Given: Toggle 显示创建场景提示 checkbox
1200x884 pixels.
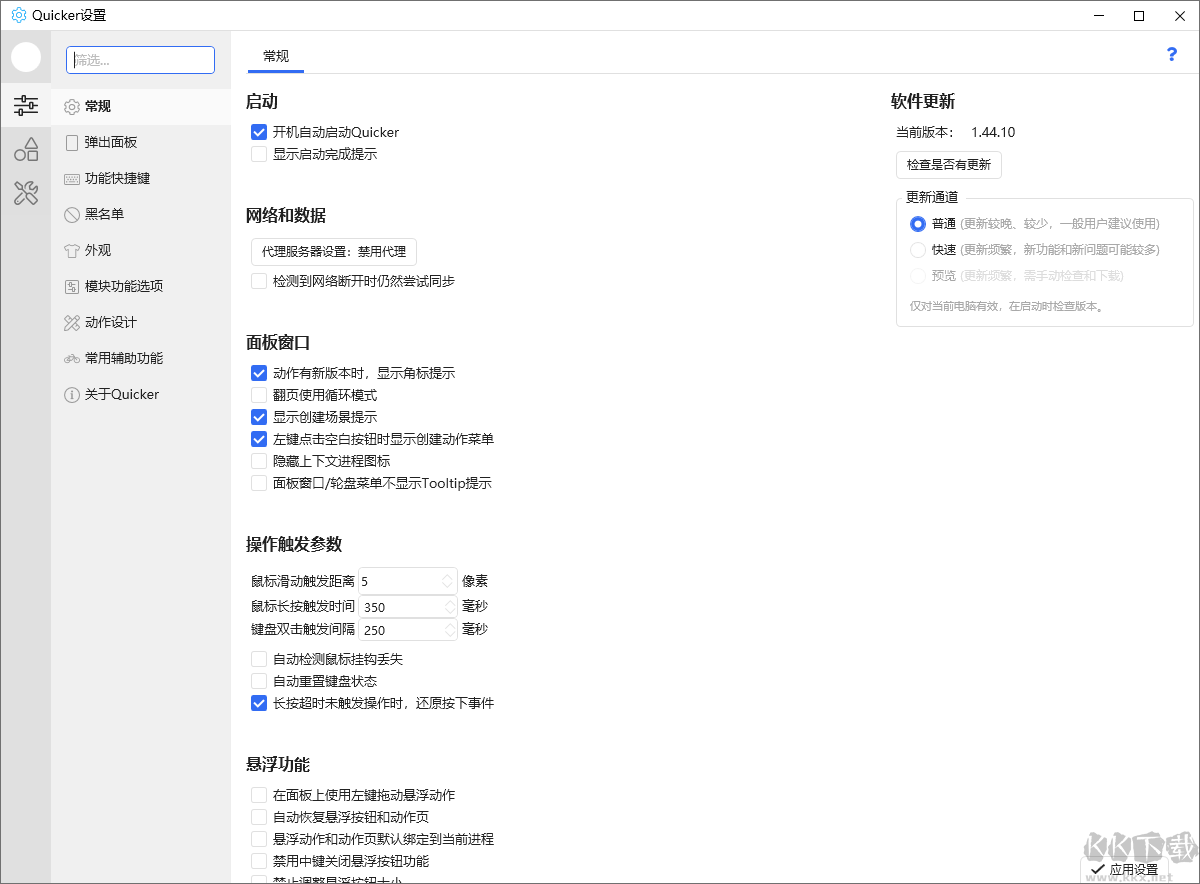Looking at the screenshot, I should 259,417.
